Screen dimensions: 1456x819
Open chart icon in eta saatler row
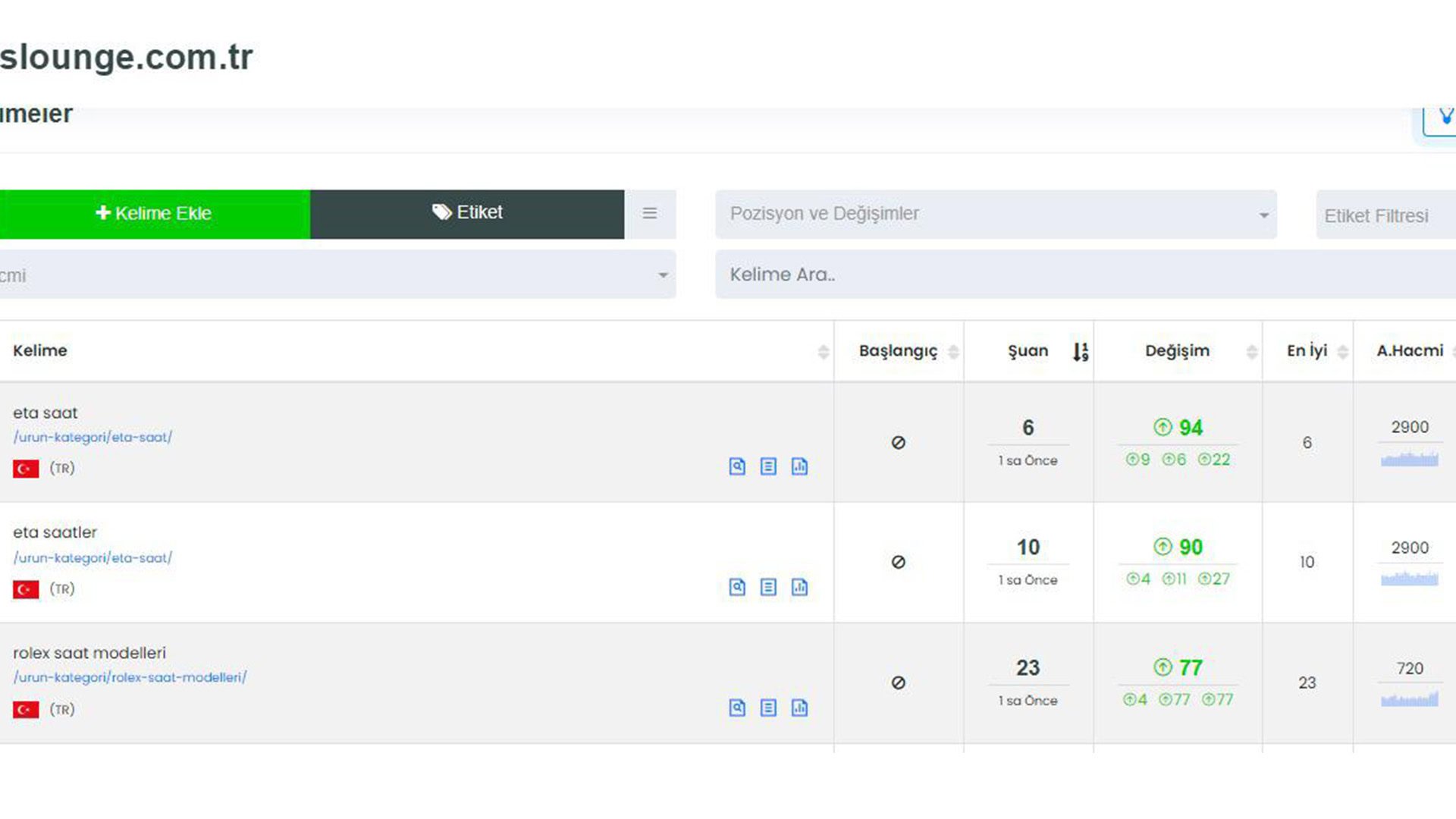799,587
